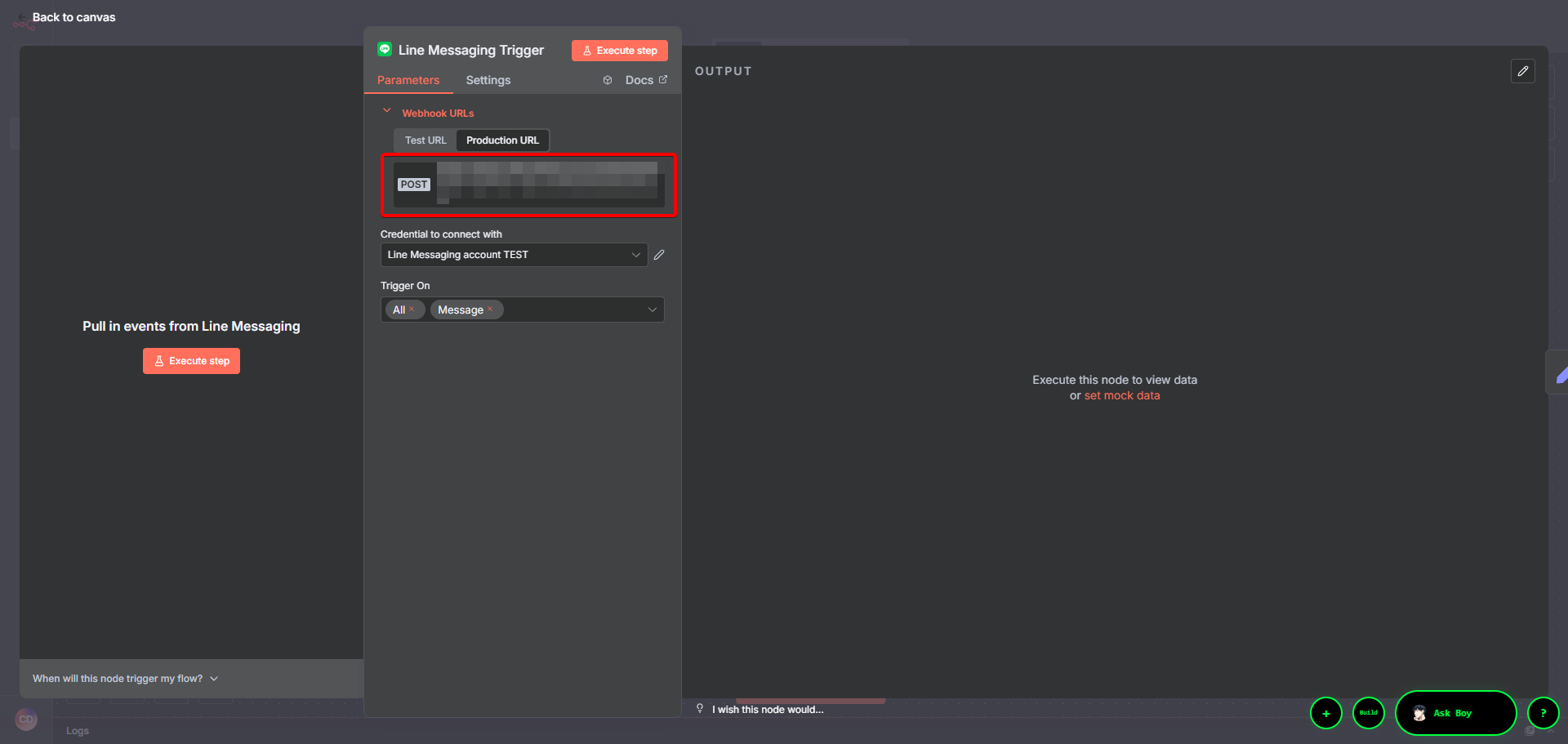This screenshot has width=1568, height=744.
Task: Remove the All tag from Trigger On
Action: 412,309
